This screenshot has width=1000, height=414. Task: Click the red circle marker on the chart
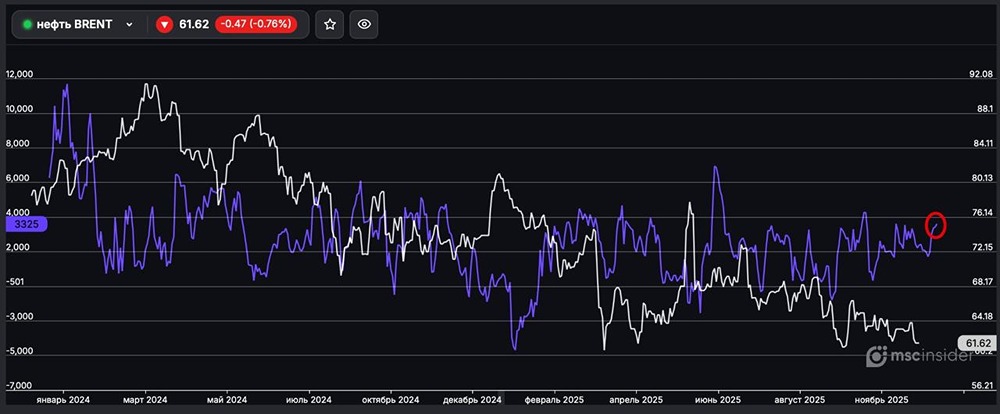(936, 225)
